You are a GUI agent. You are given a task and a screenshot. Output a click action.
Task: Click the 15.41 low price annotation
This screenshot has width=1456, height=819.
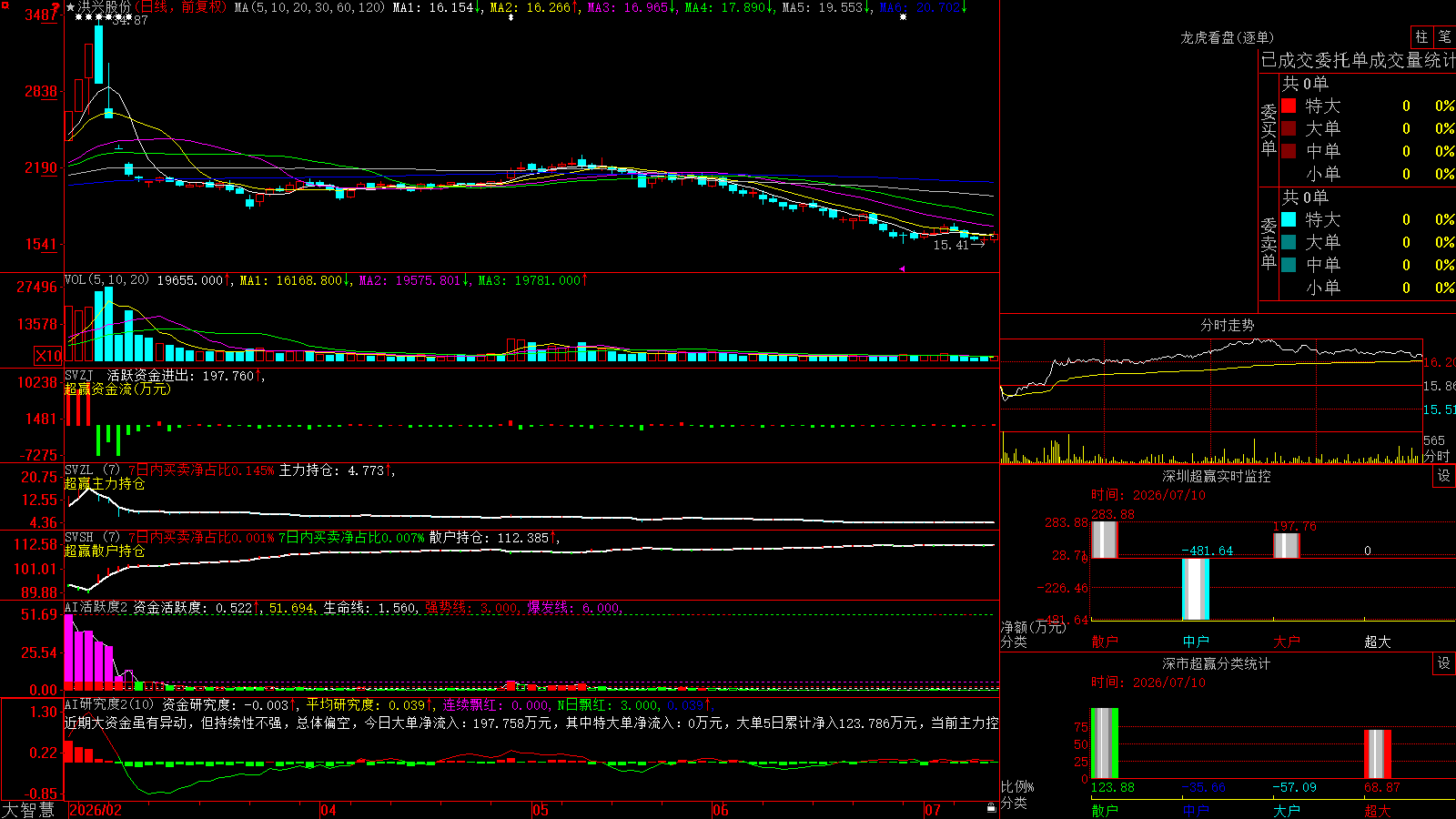[952, 245]
